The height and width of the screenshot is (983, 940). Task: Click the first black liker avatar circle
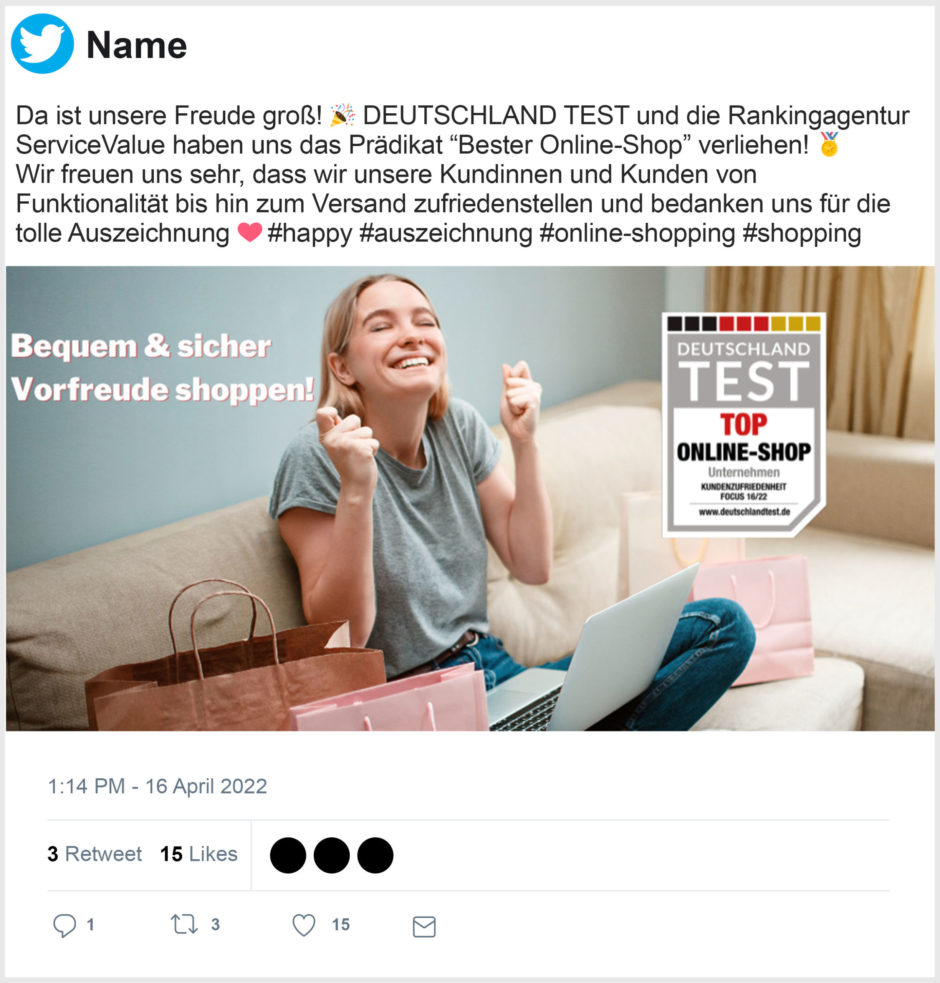[288, 855]
